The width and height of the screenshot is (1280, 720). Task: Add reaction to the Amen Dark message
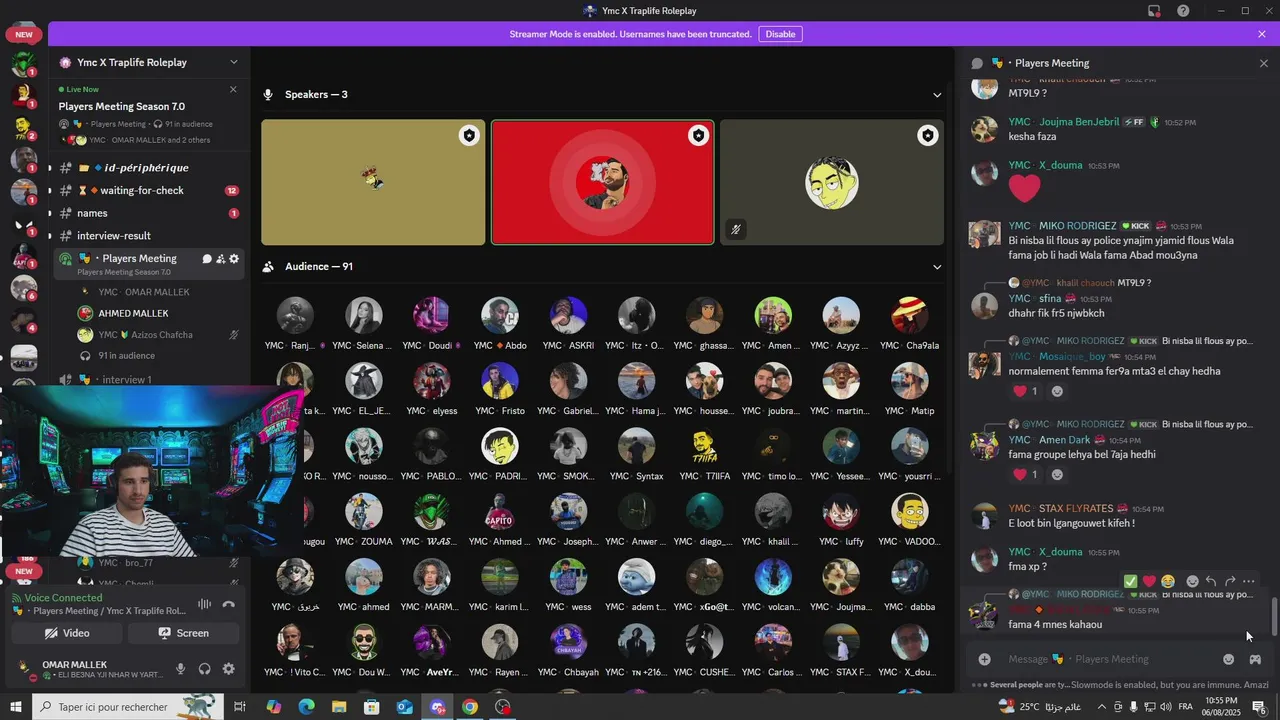pyautogui.click(x=1057, y=475)
